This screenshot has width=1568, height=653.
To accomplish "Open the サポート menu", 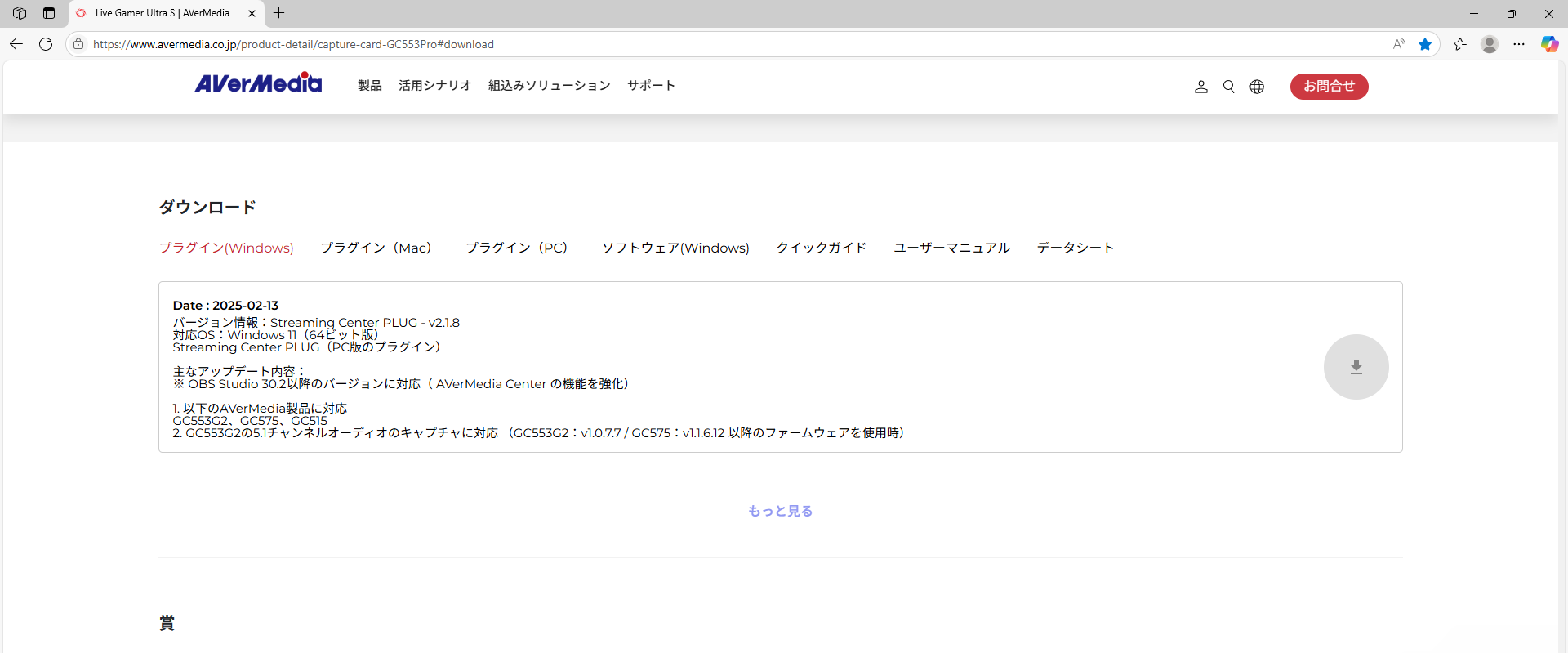I will click(651, 85).
